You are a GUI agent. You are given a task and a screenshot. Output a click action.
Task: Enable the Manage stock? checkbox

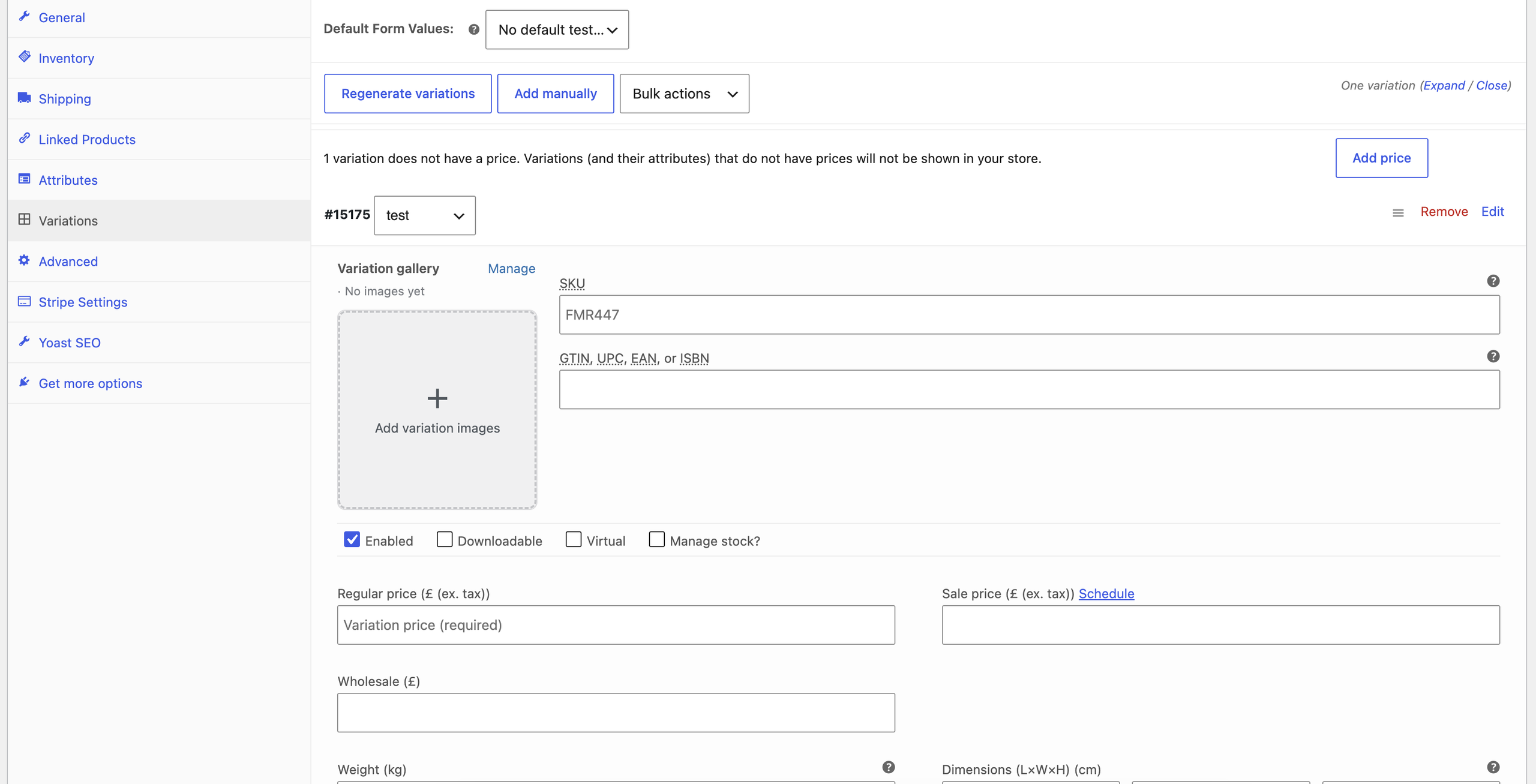(x=657, y=539)
